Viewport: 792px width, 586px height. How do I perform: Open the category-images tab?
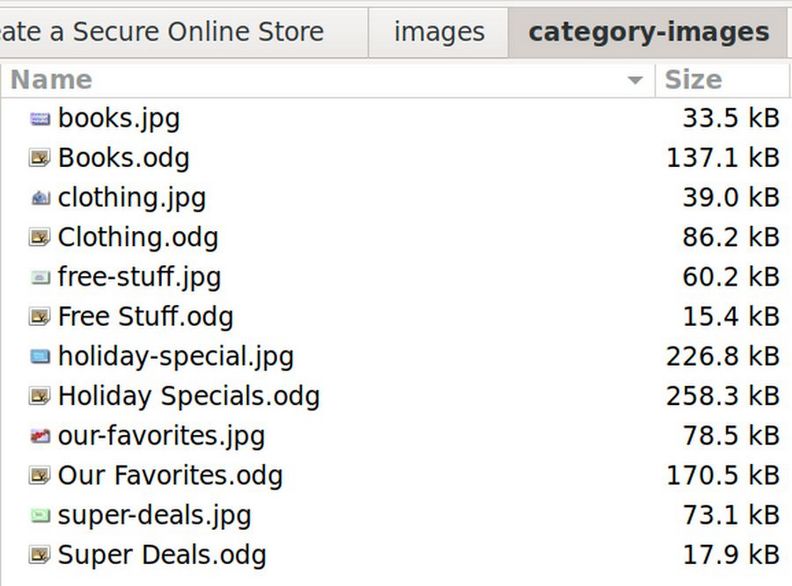[648, 32]
